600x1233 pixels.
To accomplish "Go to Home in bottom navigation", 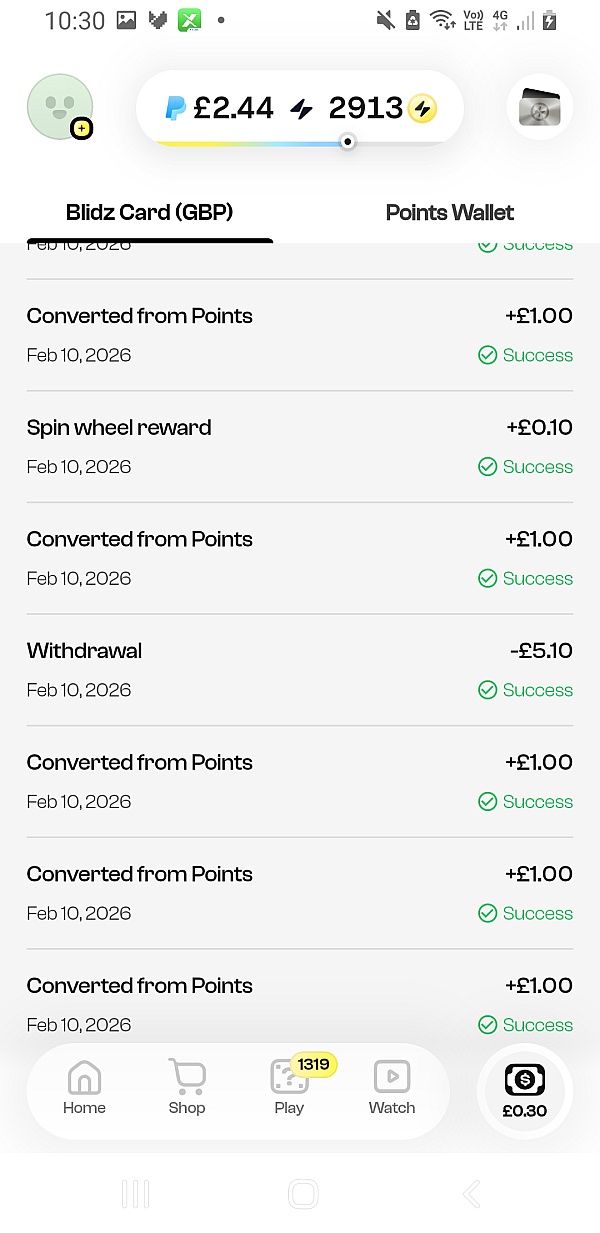I will click(x=84, y=1087).
